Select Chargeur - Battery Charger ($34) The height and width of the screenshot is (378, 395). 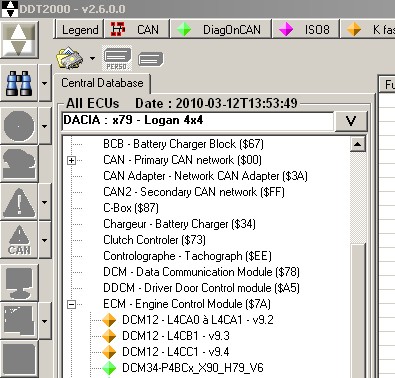coord(179,224)
